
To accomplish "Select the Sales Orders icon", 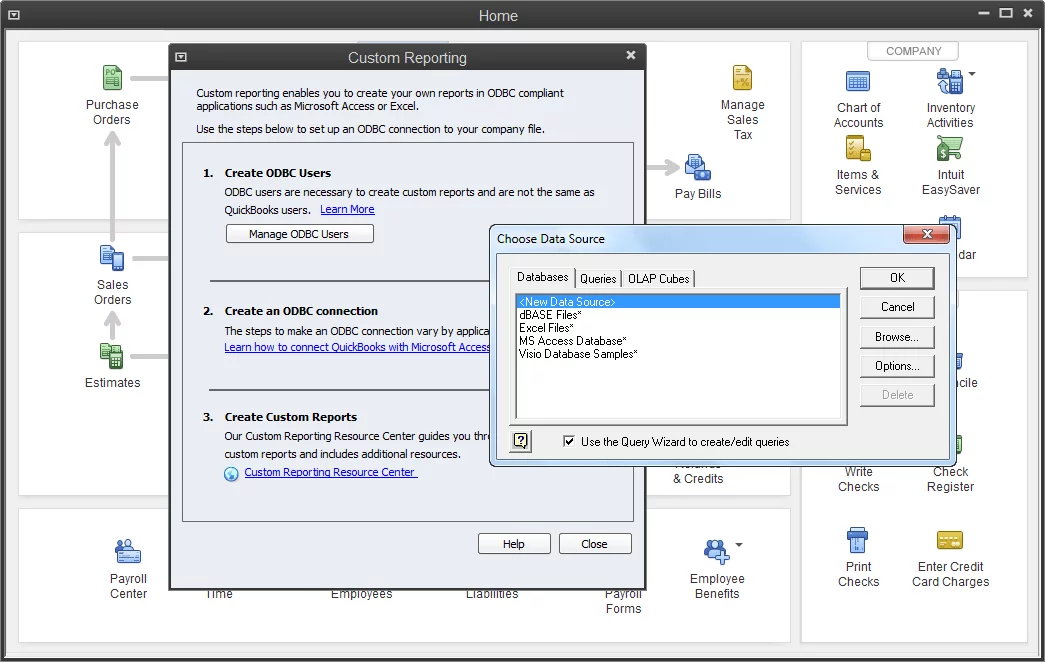I will point(112,258).
